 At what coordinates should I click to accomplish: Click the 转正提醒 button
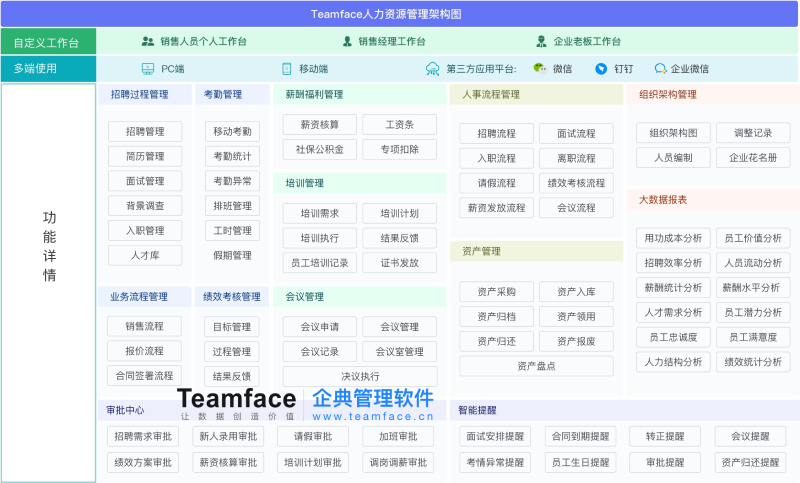coord(665,437)
